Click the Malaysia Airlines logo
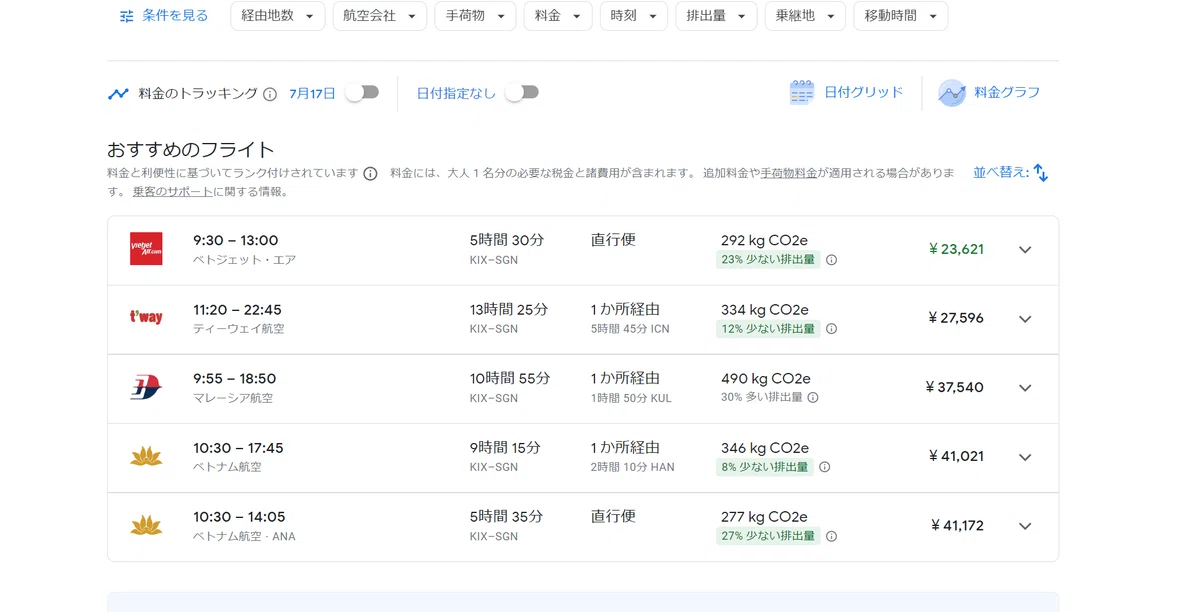Viewport: 1200px width, 612px height. pyautogui.click(x=146, y=387)
